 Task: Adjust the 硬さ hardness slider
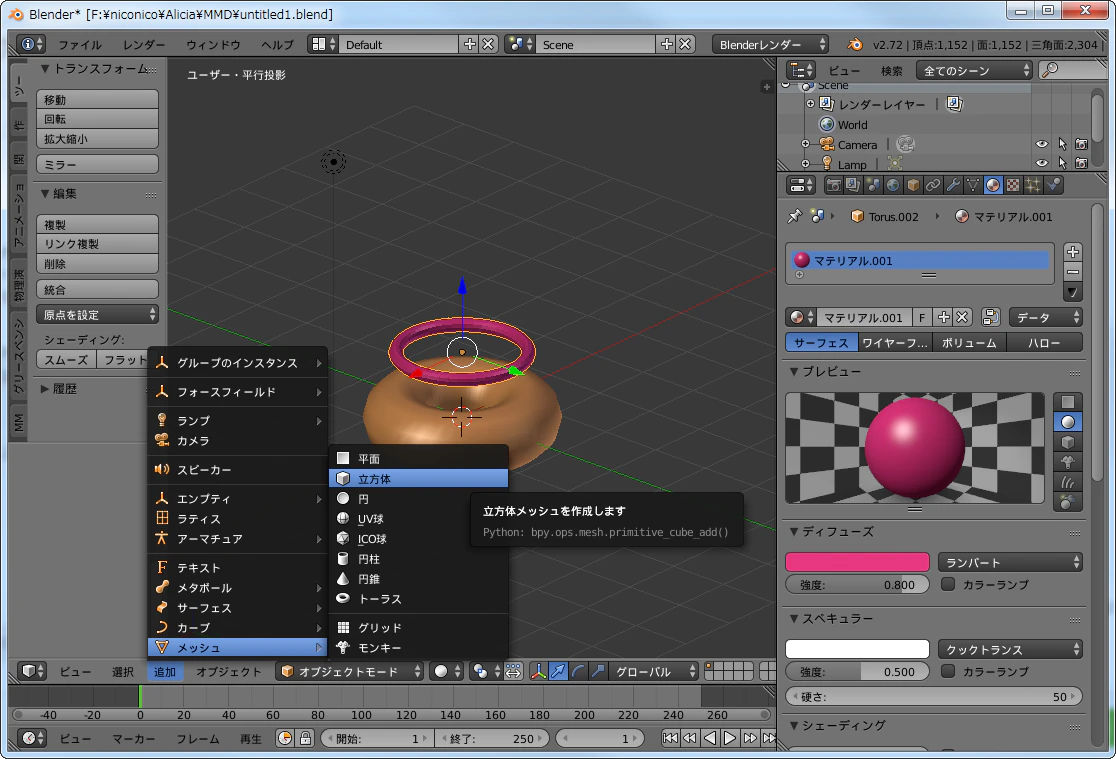pos(934,696)
